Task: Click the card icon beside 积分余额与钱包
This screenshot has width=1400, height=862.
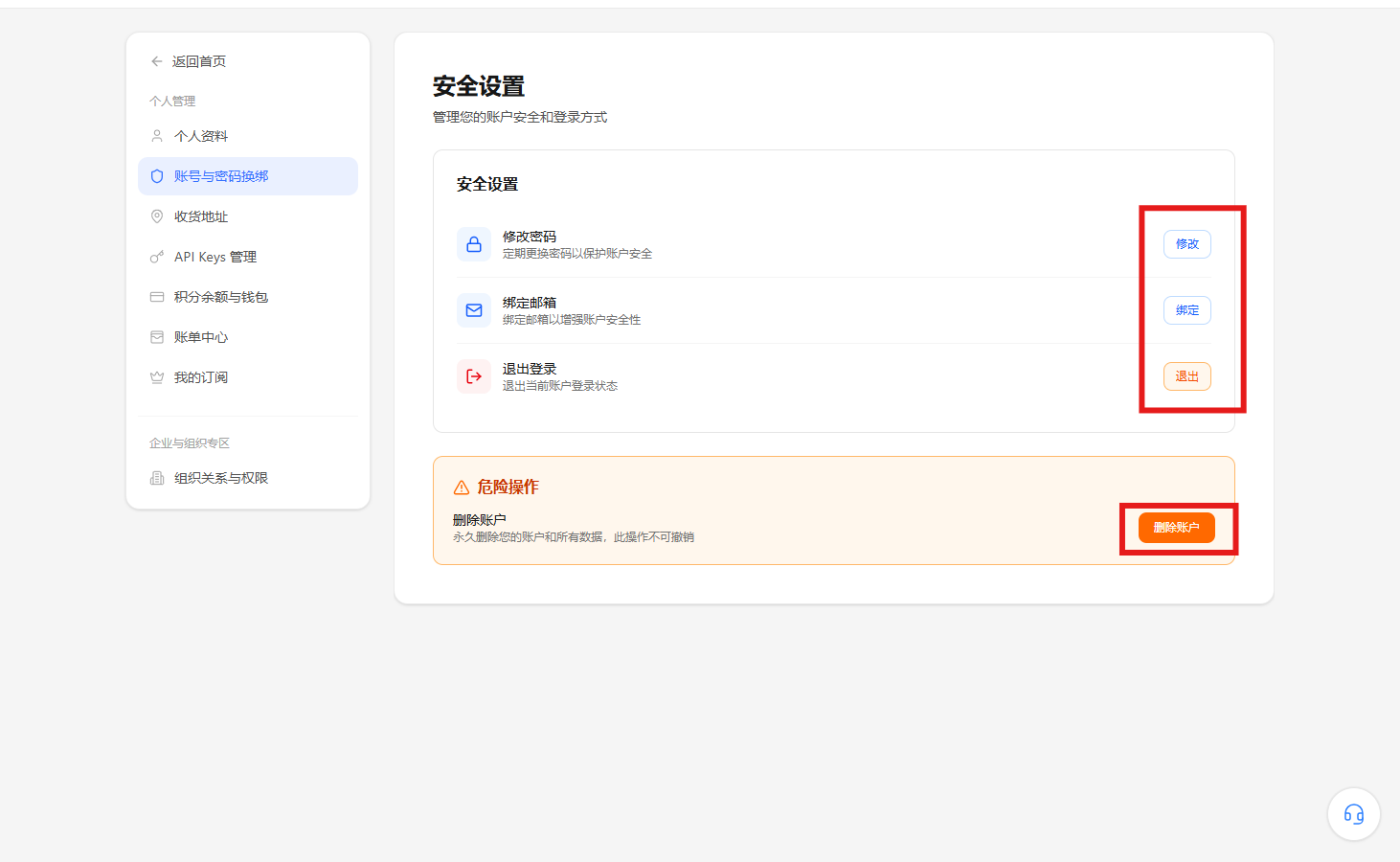Action: click(157, 297)
